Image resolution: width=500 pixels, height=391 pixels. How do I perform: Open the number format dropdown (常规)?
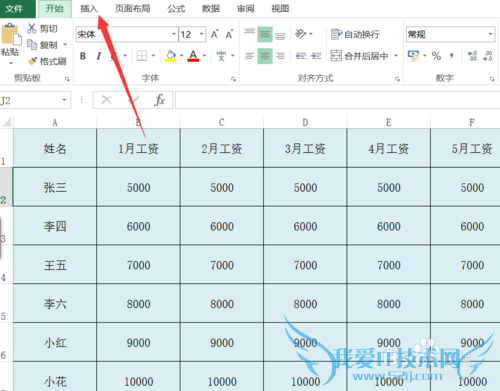click(490, 34)
